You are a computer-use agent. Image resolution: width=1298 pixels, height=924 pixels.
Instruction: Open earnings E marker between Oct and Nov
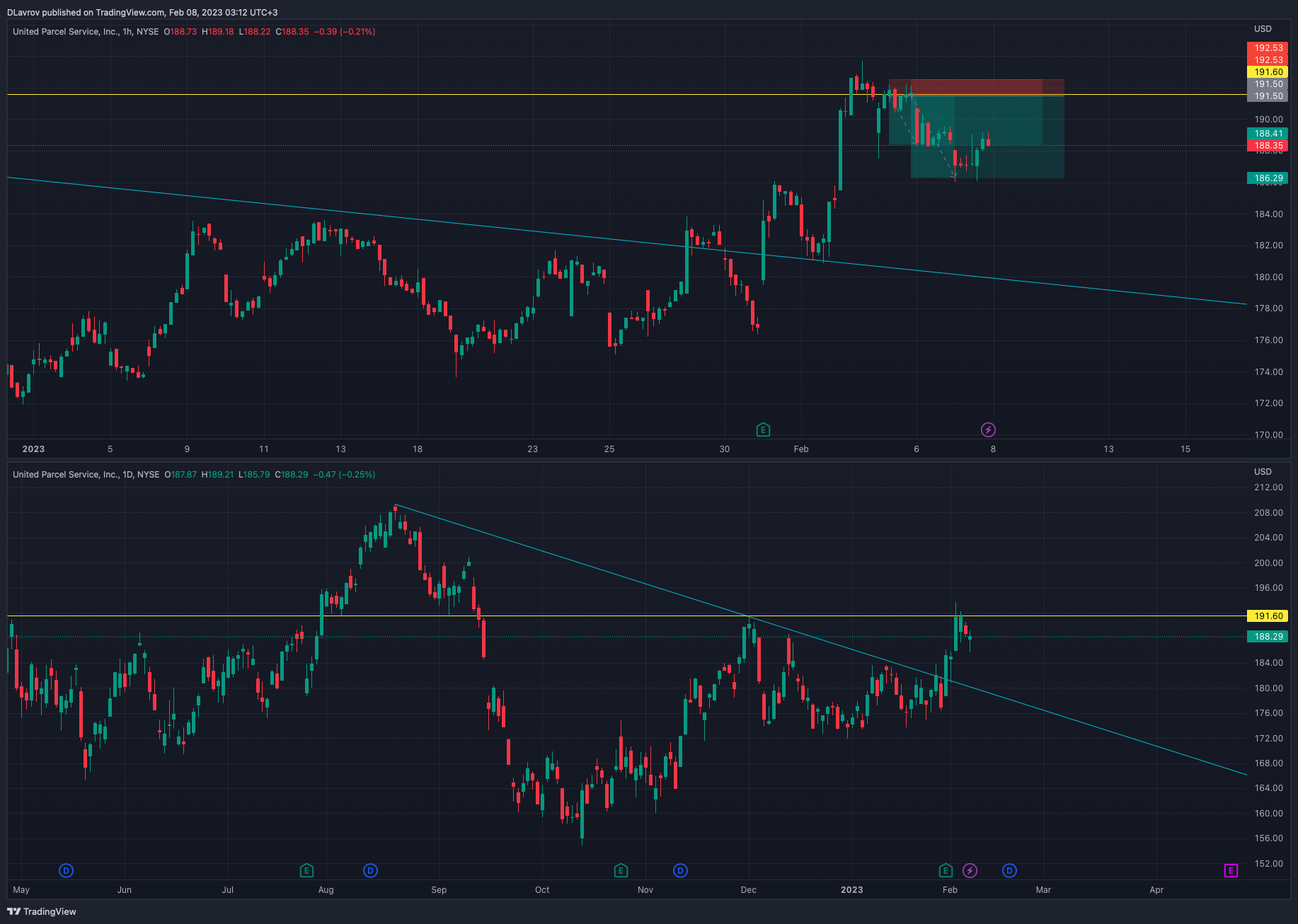click(x=621, y=870)
